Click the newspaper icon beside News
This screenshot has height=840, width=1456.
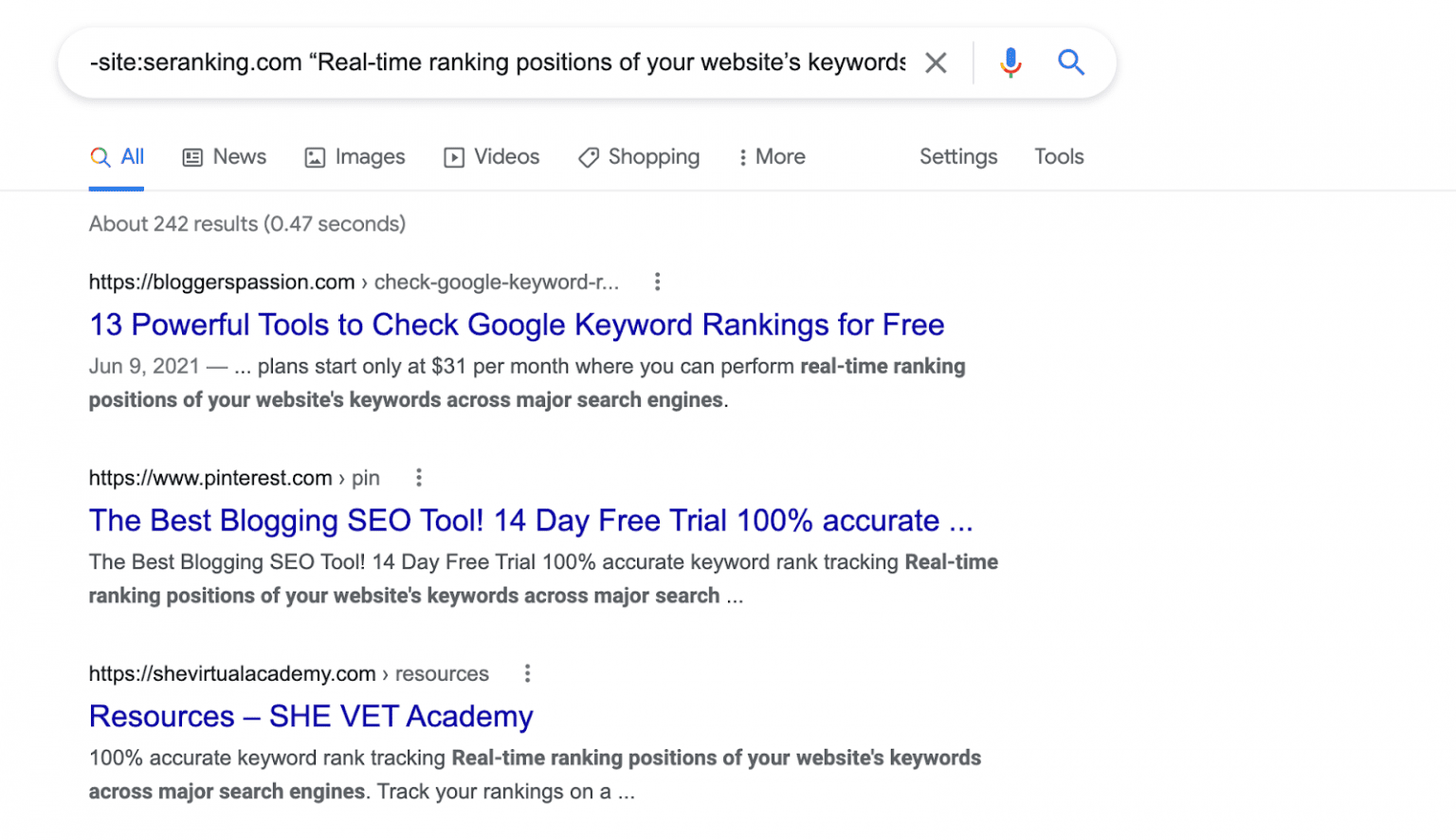(x=192, y=156)
